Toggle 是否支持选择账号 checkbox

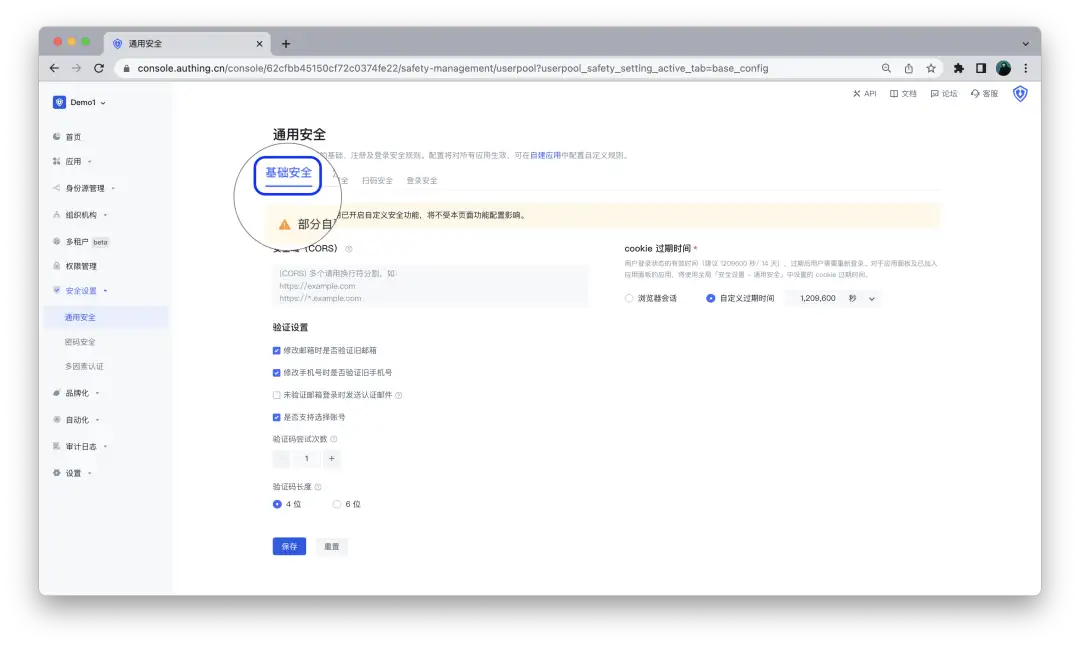(x=276, y=418)
